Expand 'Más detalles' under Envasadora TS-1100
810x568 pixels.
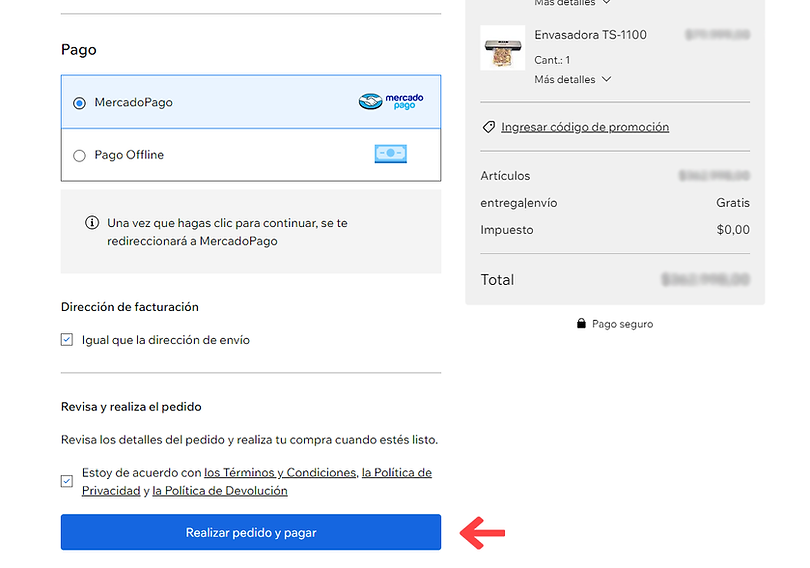click(x=572, y=80)
